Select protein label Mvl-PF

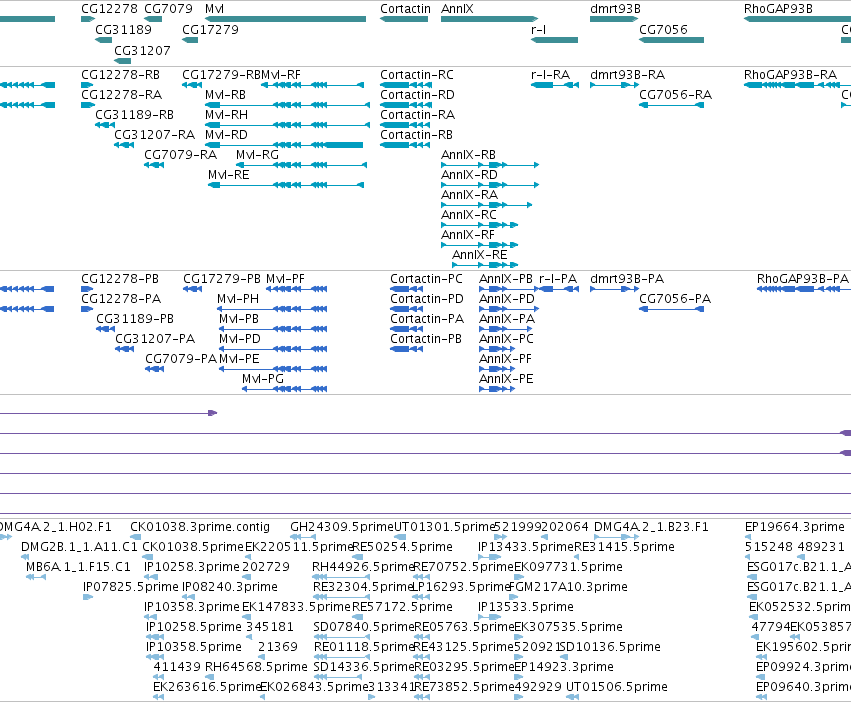pyautogui.click(x=285, y=279)
